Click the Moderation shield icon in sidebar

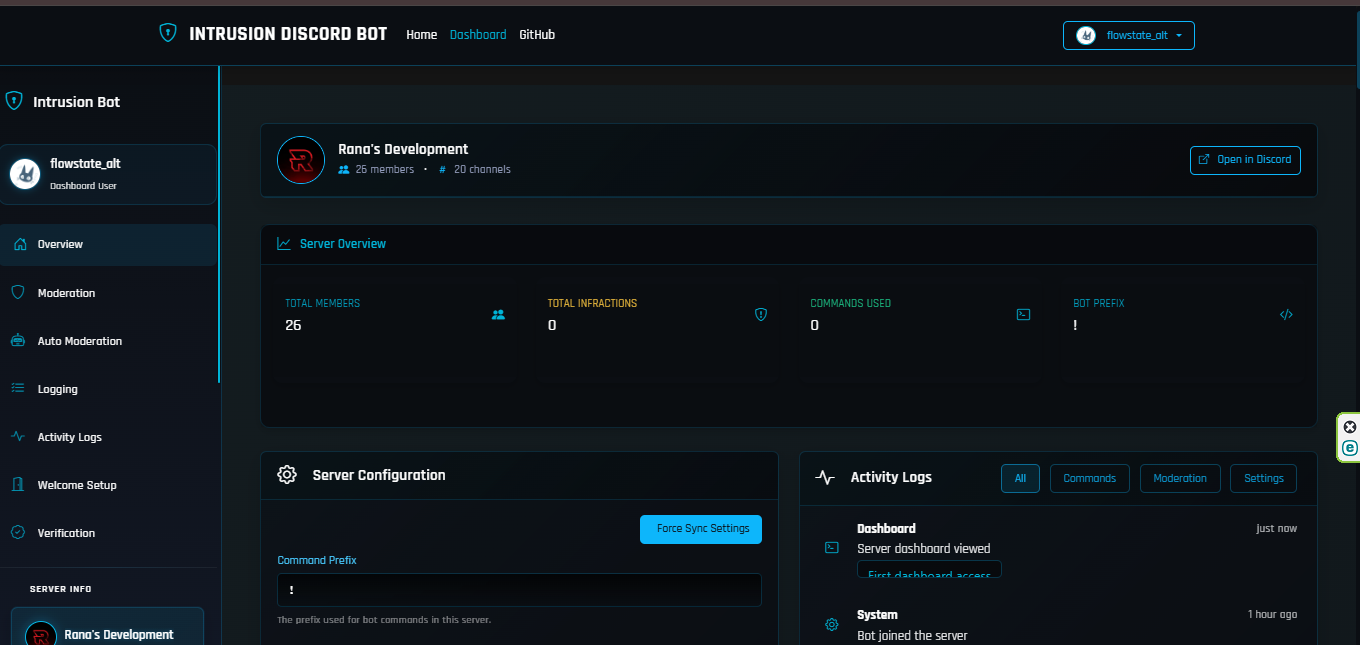pyautogui.click(x=17, y=292)
